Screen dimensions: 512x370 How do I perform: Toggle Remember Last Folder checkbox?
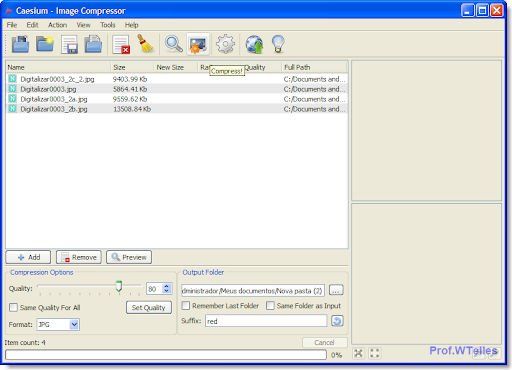coord(186,306)
